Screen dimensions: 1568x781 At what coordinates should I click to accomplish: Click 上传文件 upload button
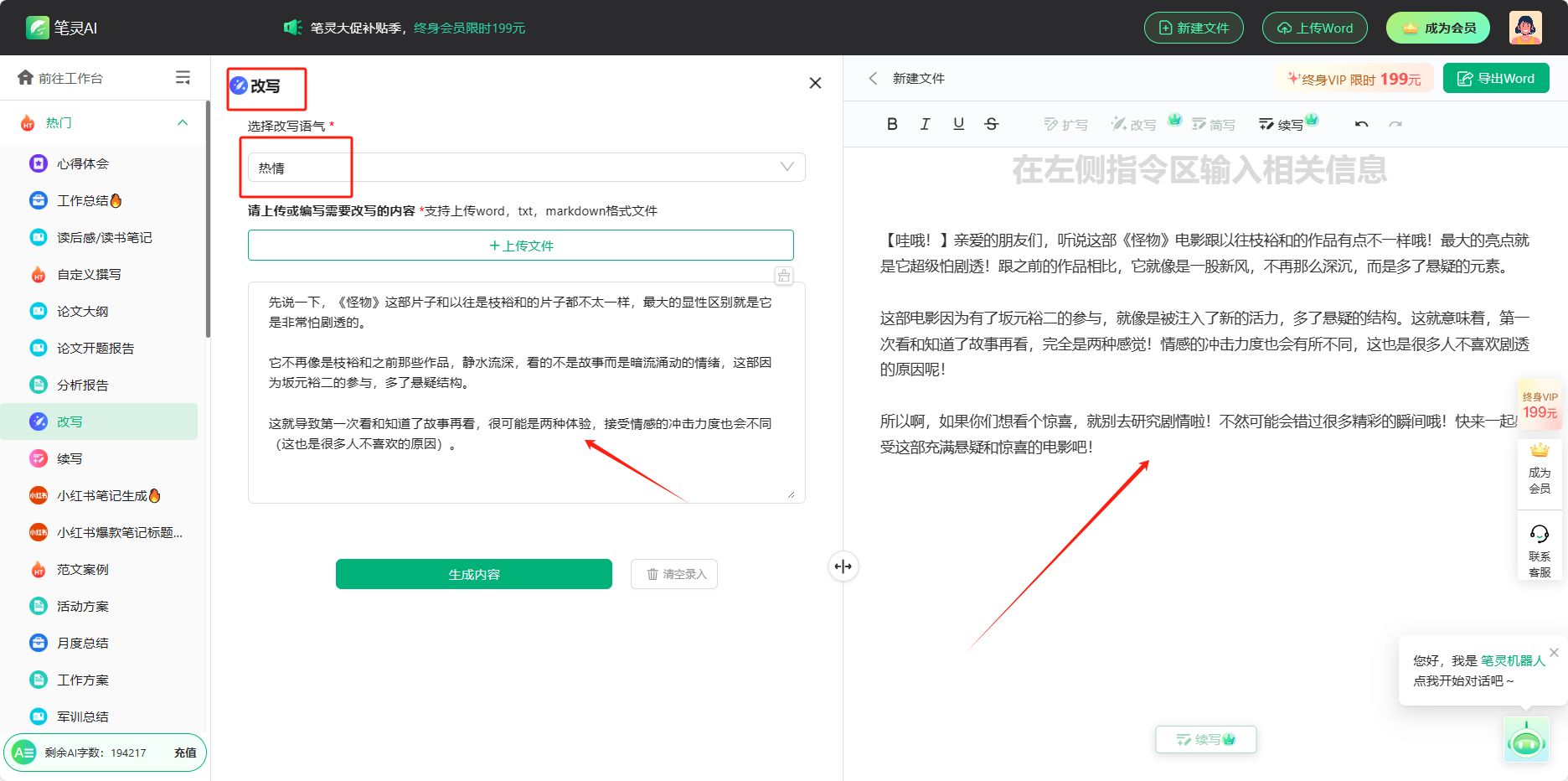coord(521,246)
